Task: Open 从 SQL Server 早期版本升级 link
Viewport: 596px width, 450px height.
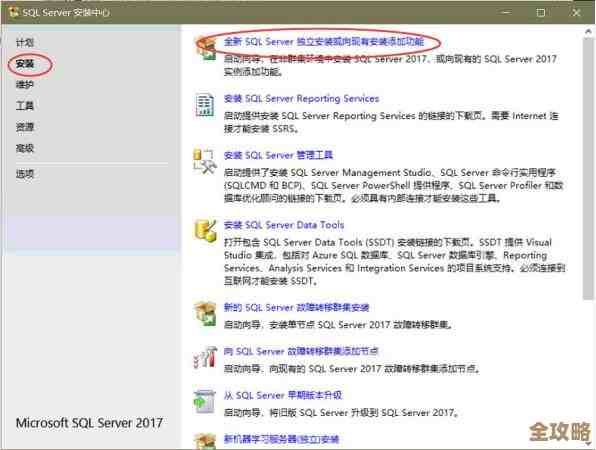Action: (x=283, y=395)
